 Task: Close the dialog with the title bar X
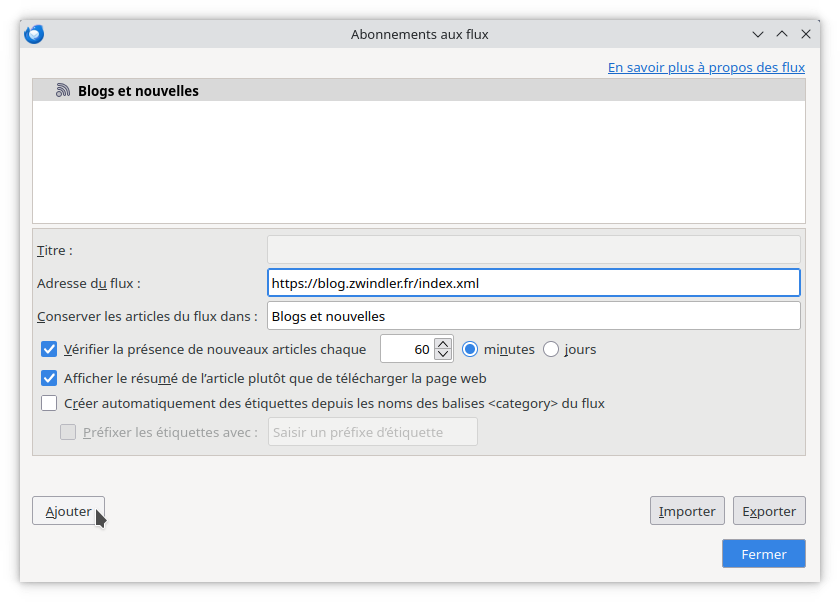tap(805, 34)
